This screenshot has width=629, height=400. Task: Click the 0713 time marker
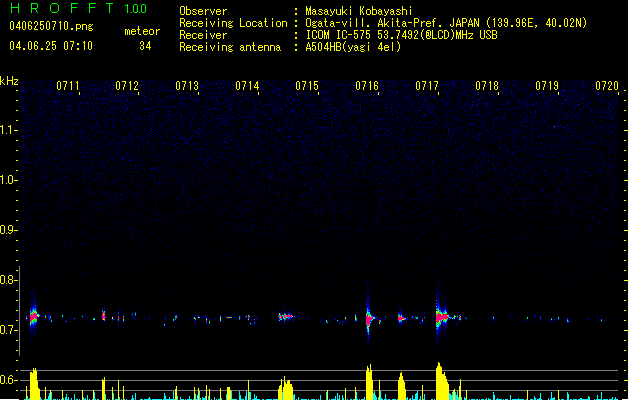pos(187,86)
